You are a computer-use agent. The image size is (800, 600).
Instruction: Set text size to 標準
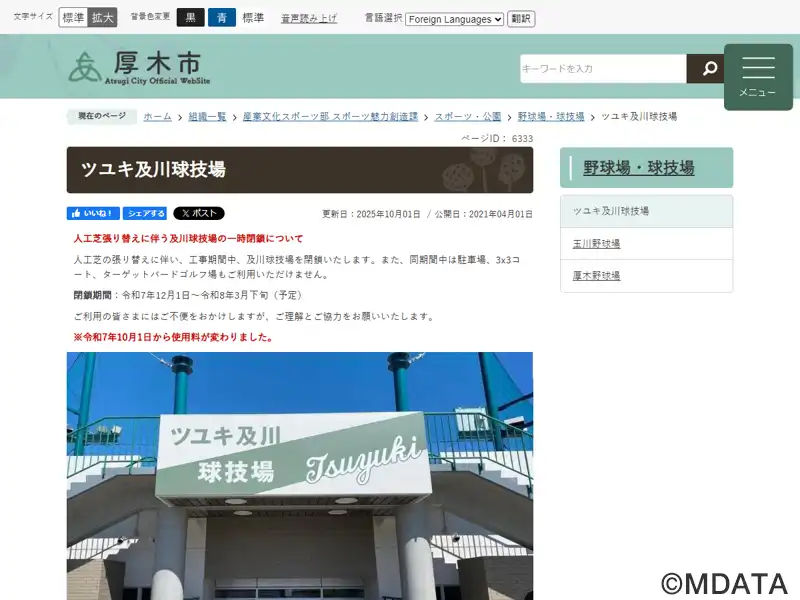click(73, 18)
